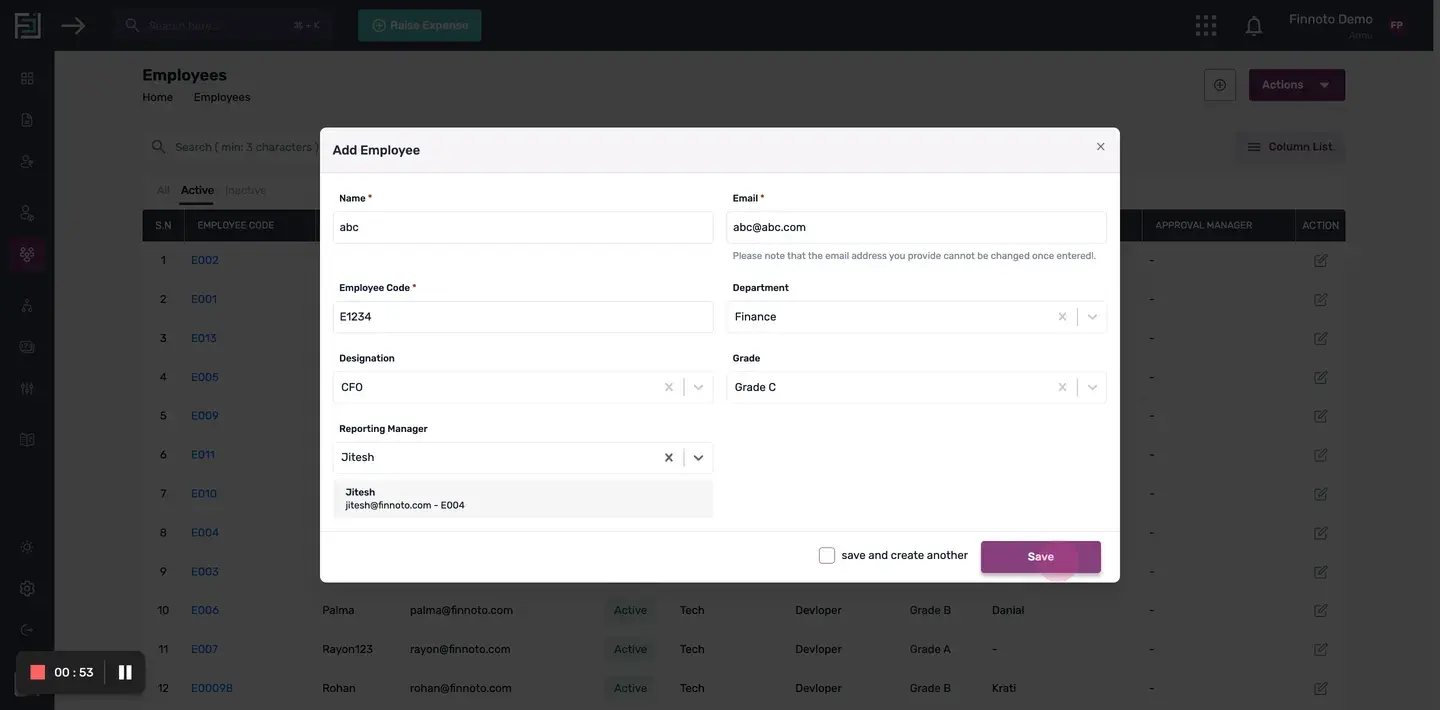Click the top global search box
Screen dimensions: 1440x710
[x=222, y=25]
